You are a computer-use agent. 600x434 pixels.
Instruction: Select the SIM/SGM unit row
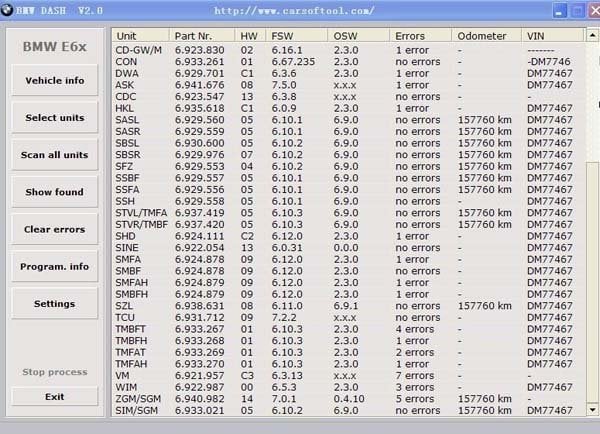[348, 410]
